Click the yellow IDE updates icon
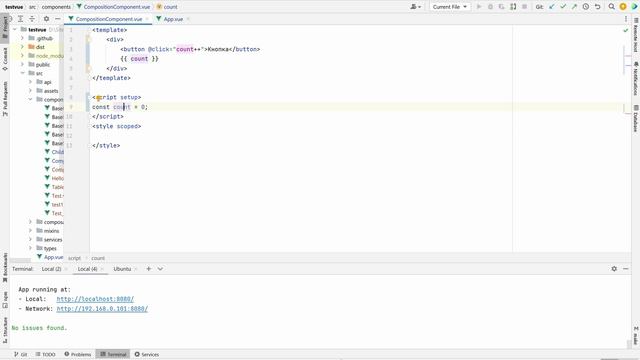 pyautogui.click(x=623, y=7)
